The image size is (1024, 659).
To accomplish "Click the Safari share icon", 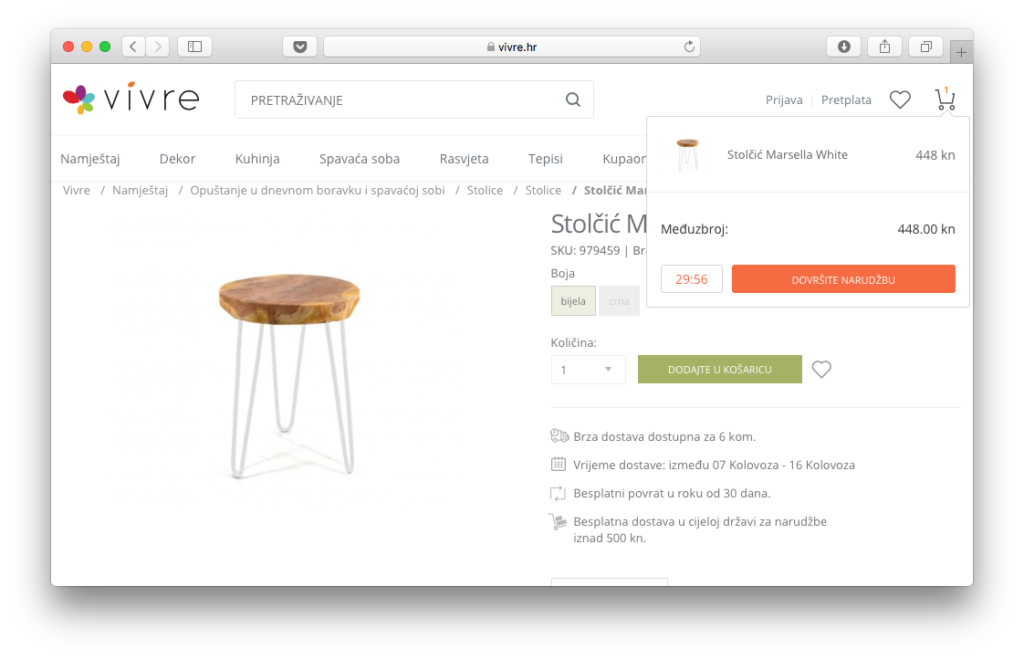I will click(885, 46).
